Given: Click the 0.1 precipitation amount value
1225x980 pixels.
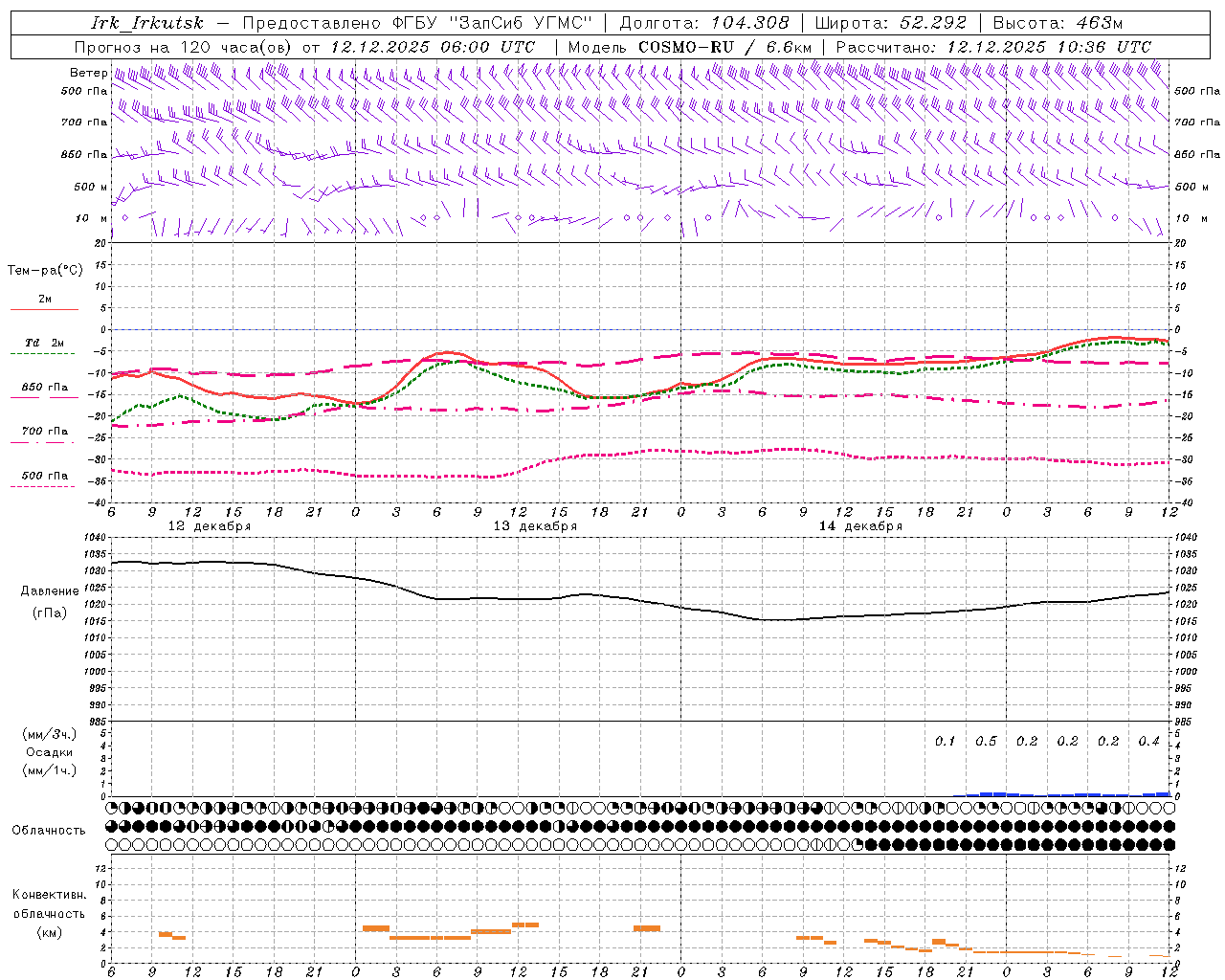Looking at the screenshot, I should pos(946,741).
